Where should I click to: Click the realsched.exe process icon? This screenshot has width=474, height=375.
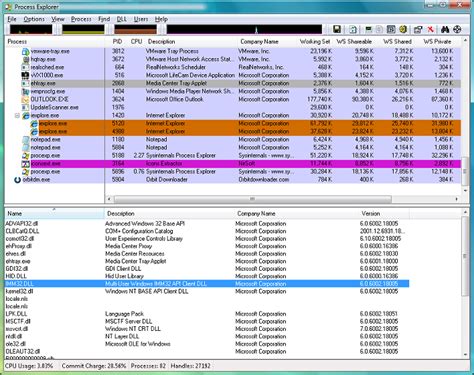pos(25,68)
